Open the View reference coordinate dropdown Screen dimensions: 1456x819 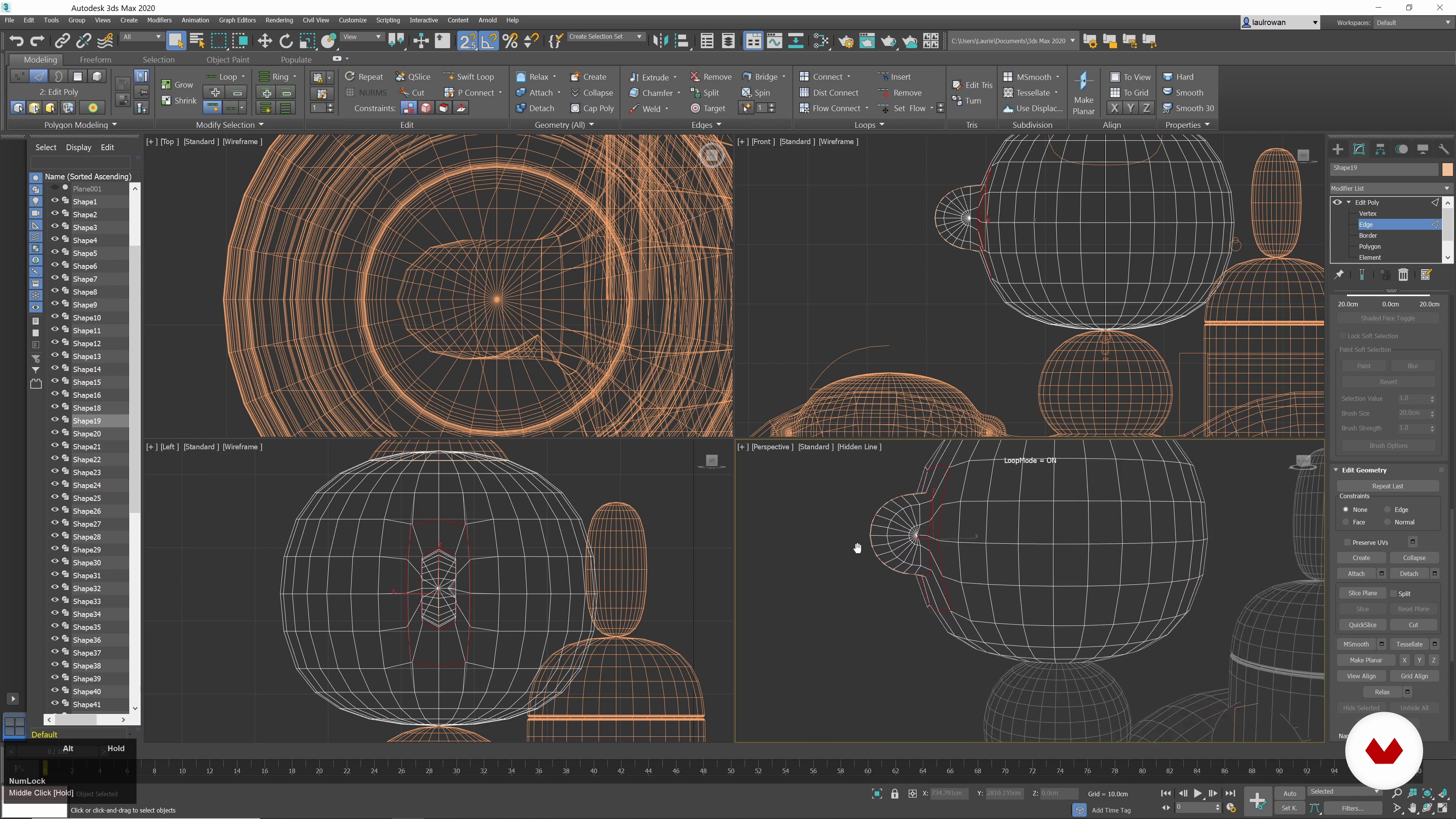(362, 37)
